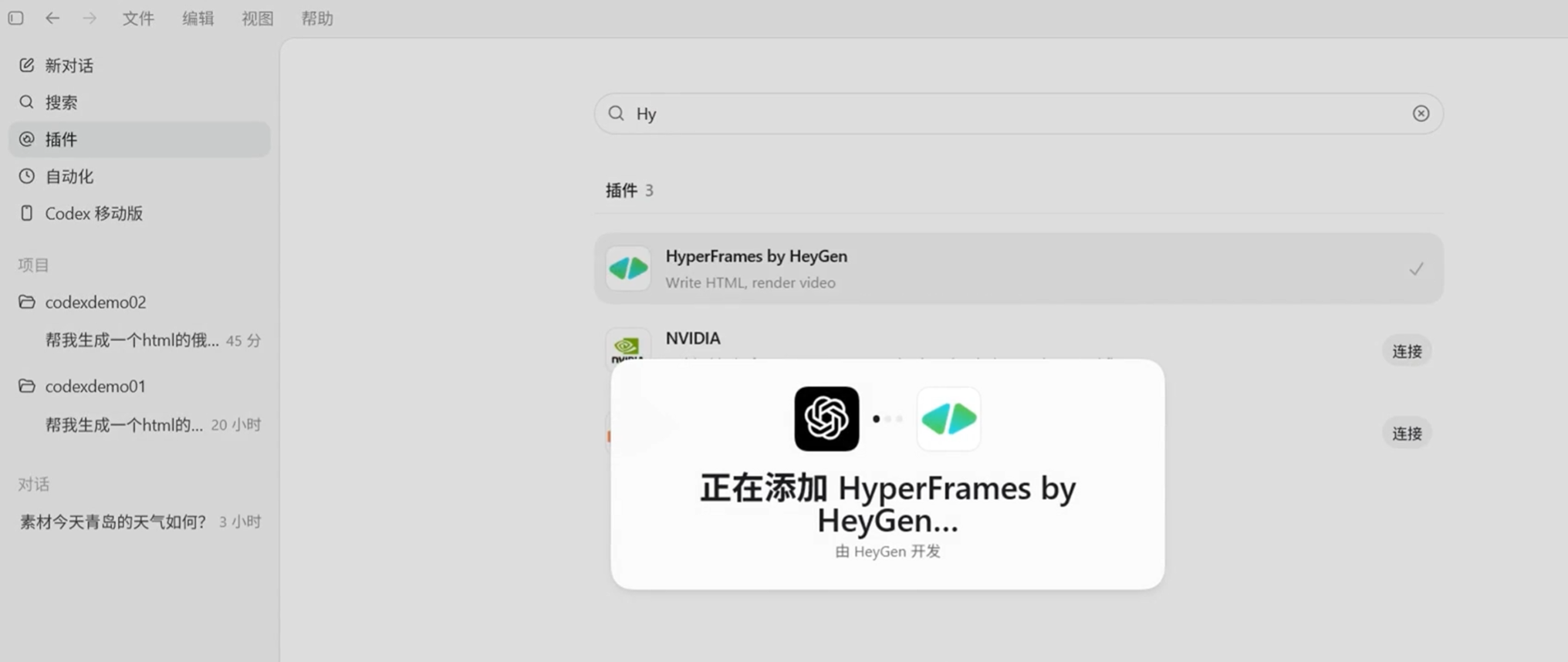Click 连接 for the third plugin
The height and width of the screenshot is (662, 1568).
point(1407,434)
